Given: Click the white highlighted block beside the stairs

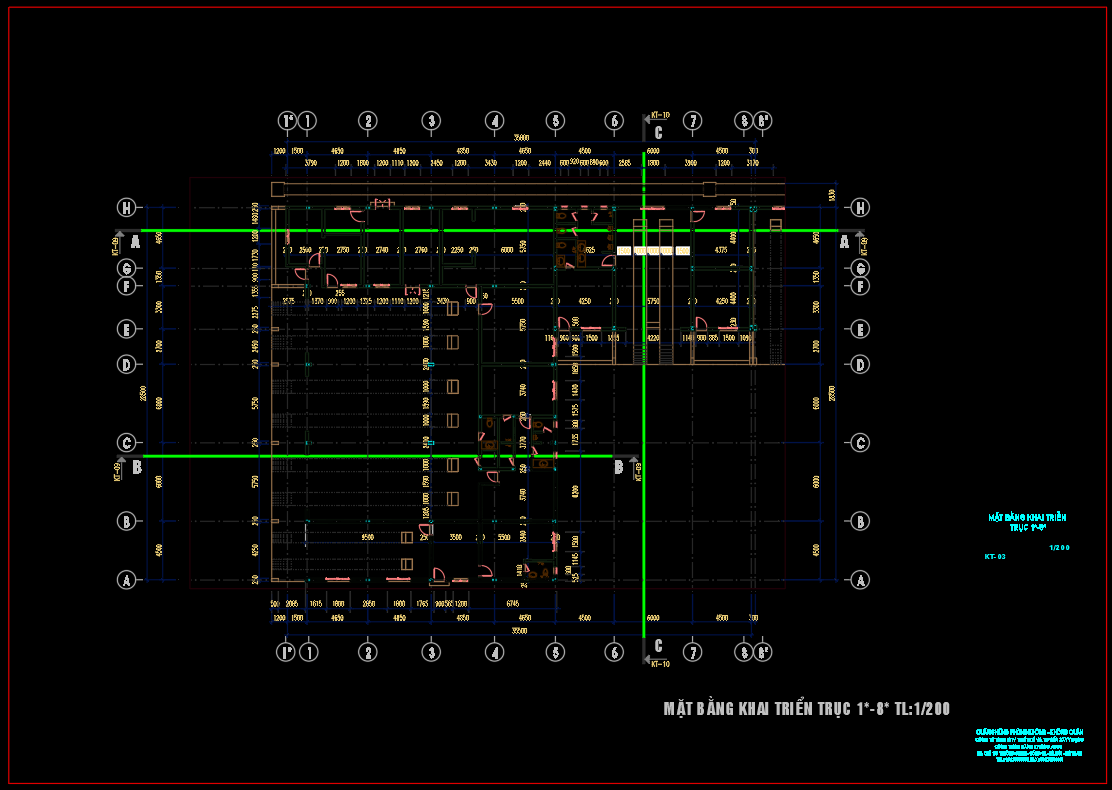Looking at the screenshot, I should (x=654, y=251).
